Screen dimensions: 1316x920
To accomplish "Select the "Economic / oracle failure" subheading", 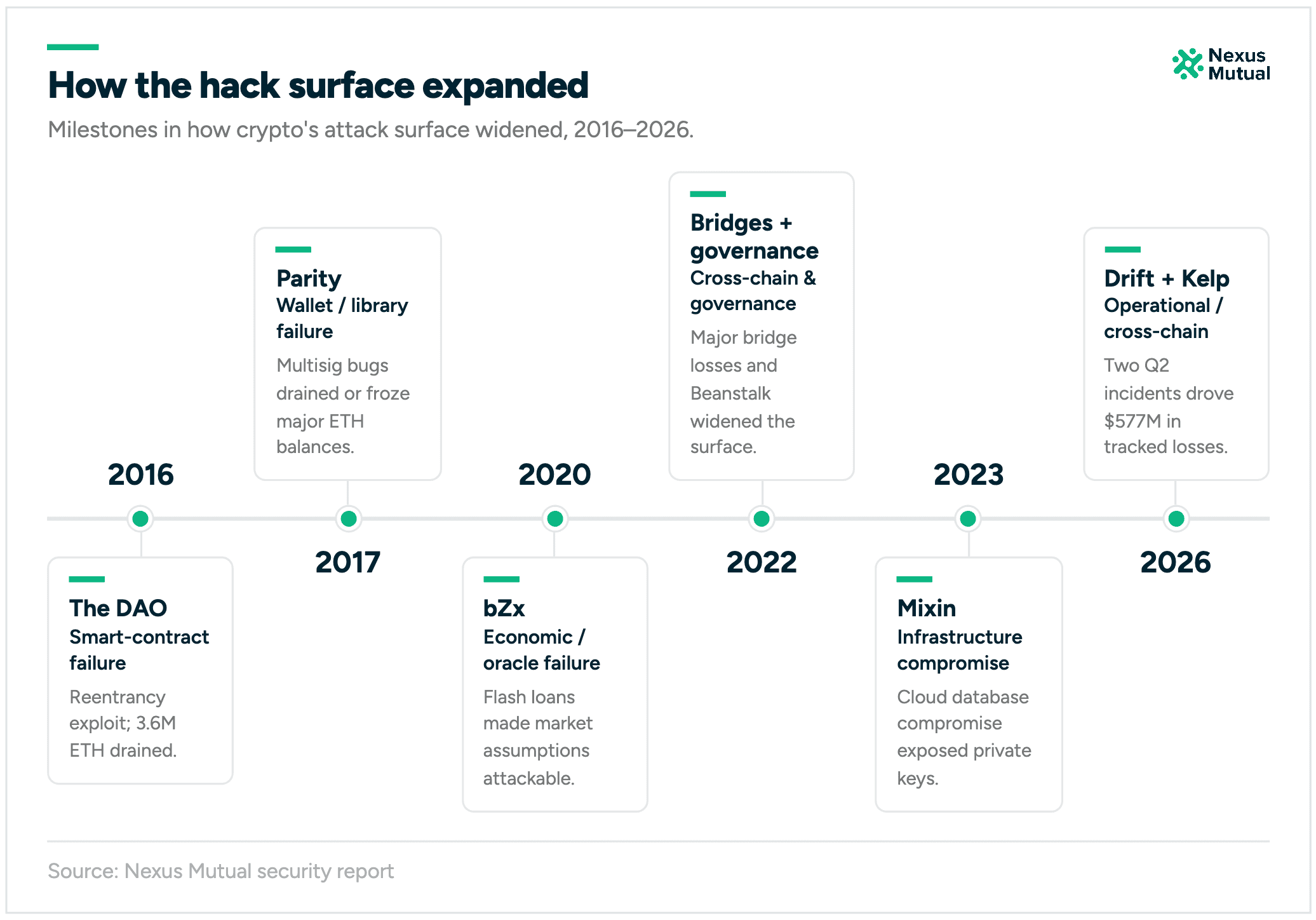I will tap(542, 650).
